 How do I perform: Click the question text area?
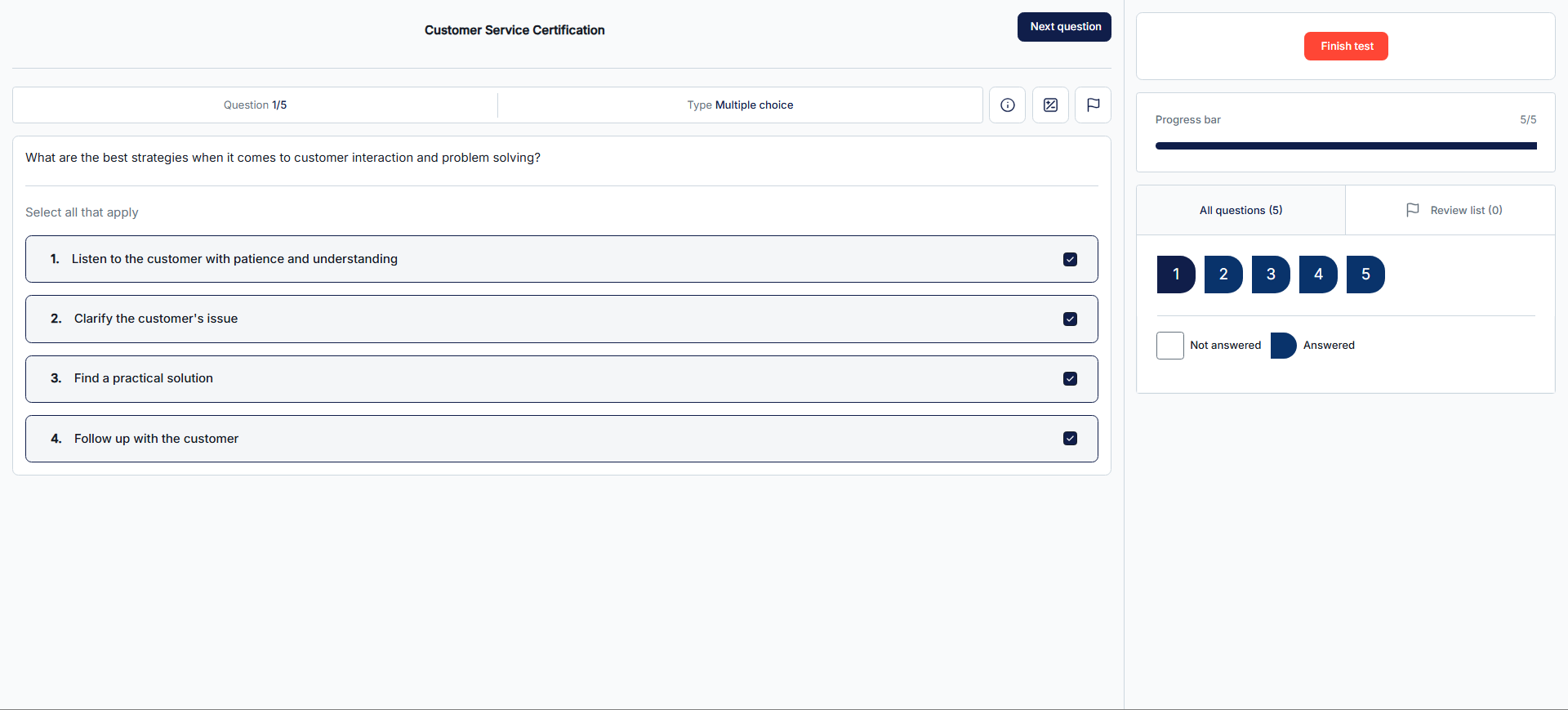point(283,158)
